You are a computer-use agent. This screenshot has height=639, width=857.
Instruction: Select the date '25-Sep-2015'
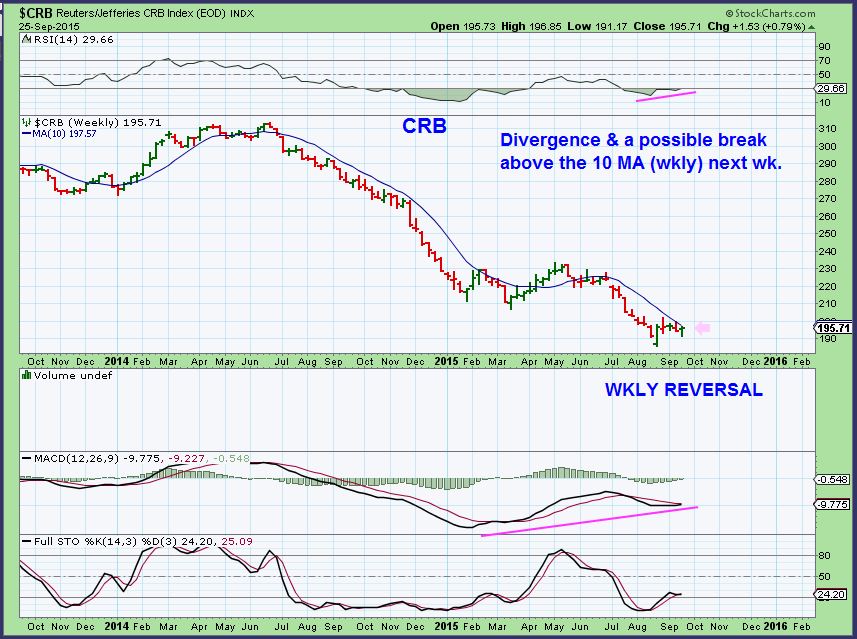pos(49,26)
